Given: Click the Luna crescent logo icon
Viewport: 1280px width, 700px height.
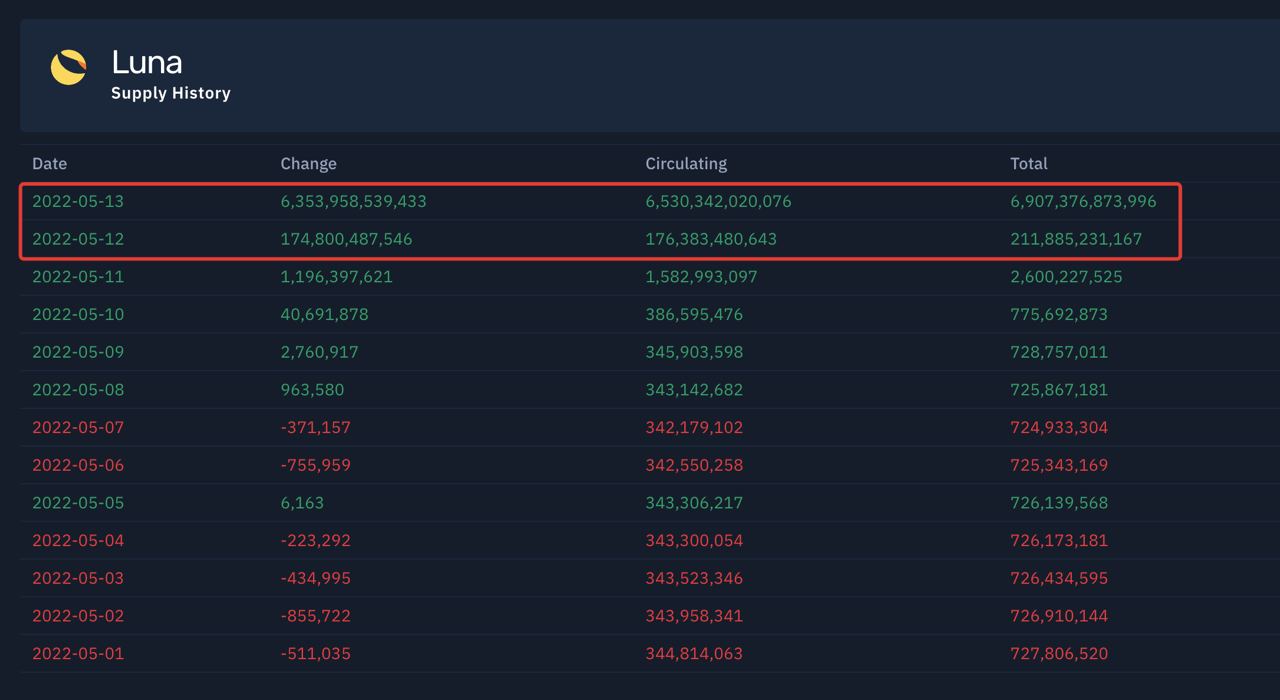Looking at the screenshot, I should coord(68,67).
